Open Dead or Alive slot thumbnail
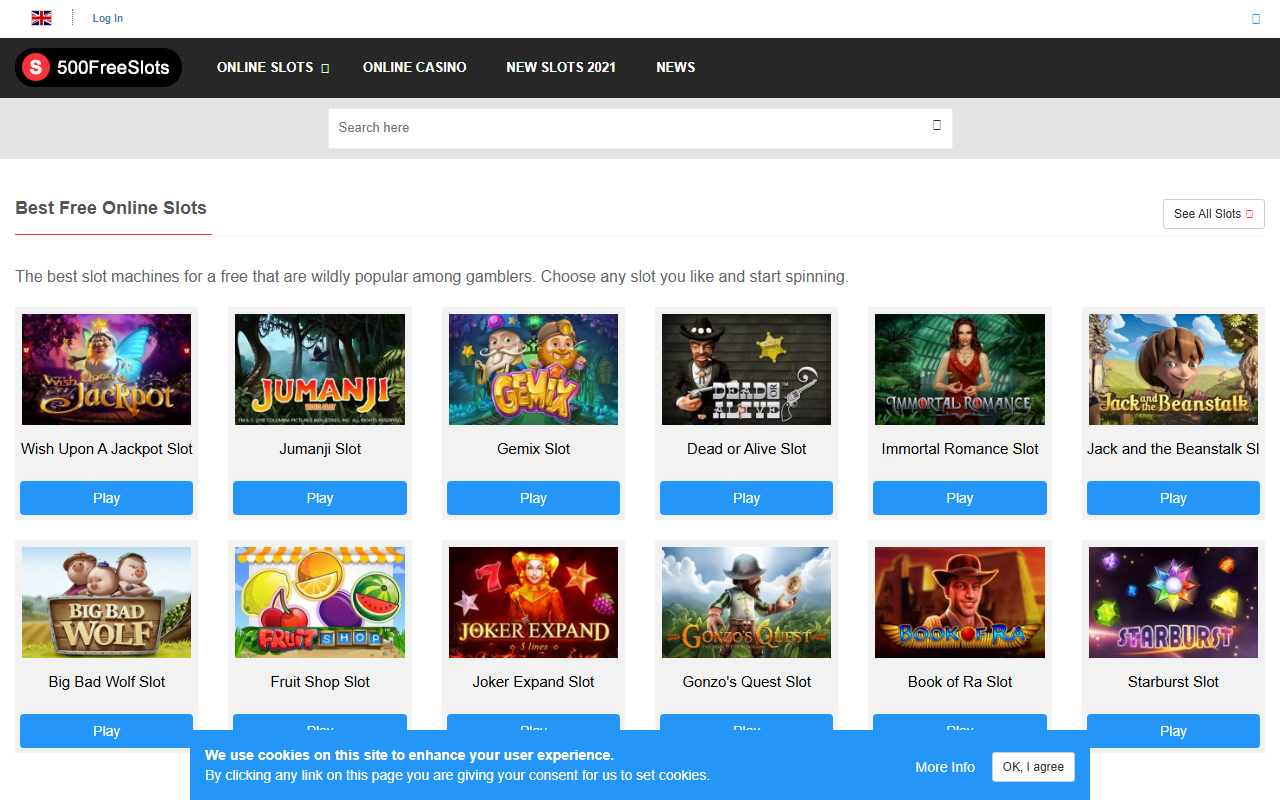This screenshot has width=1280, height=800. 746,369
